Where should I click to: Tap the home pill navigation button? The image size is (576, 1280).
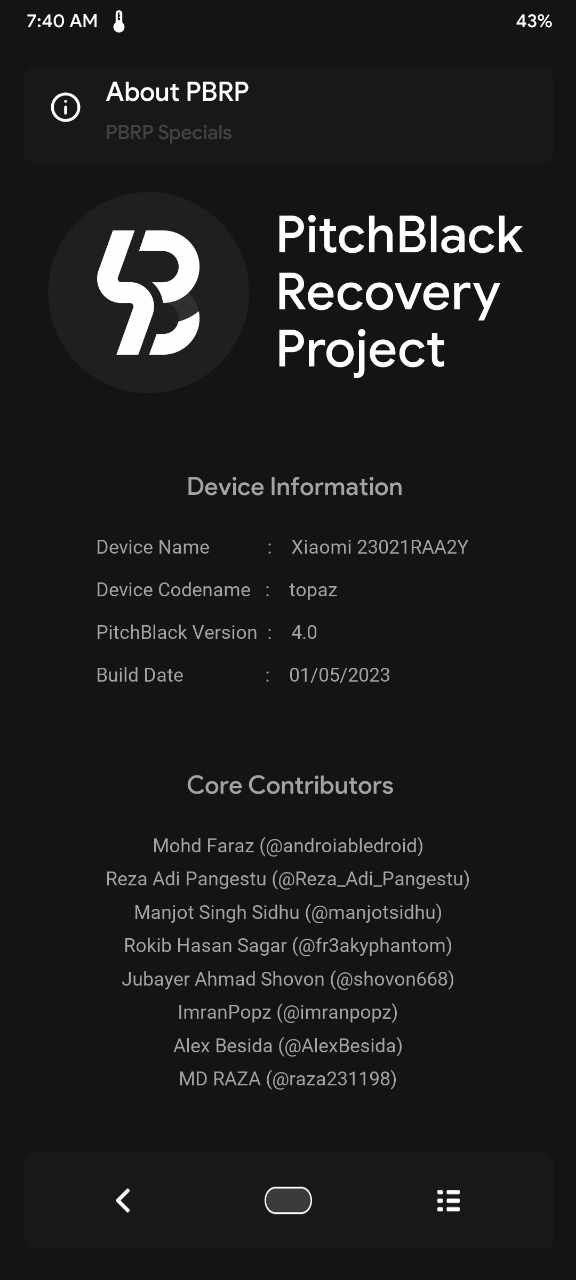(x=288, y=1200)
